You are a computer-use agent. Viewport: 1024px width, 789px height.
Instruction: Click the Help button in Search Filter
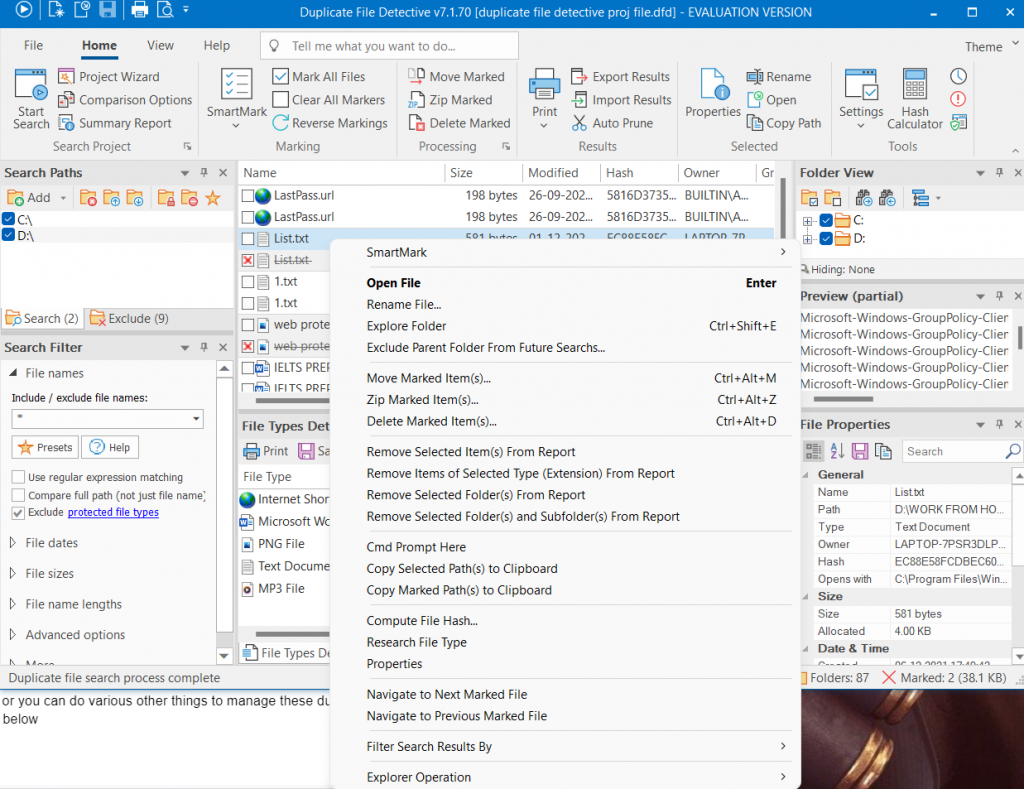[110, 447]
